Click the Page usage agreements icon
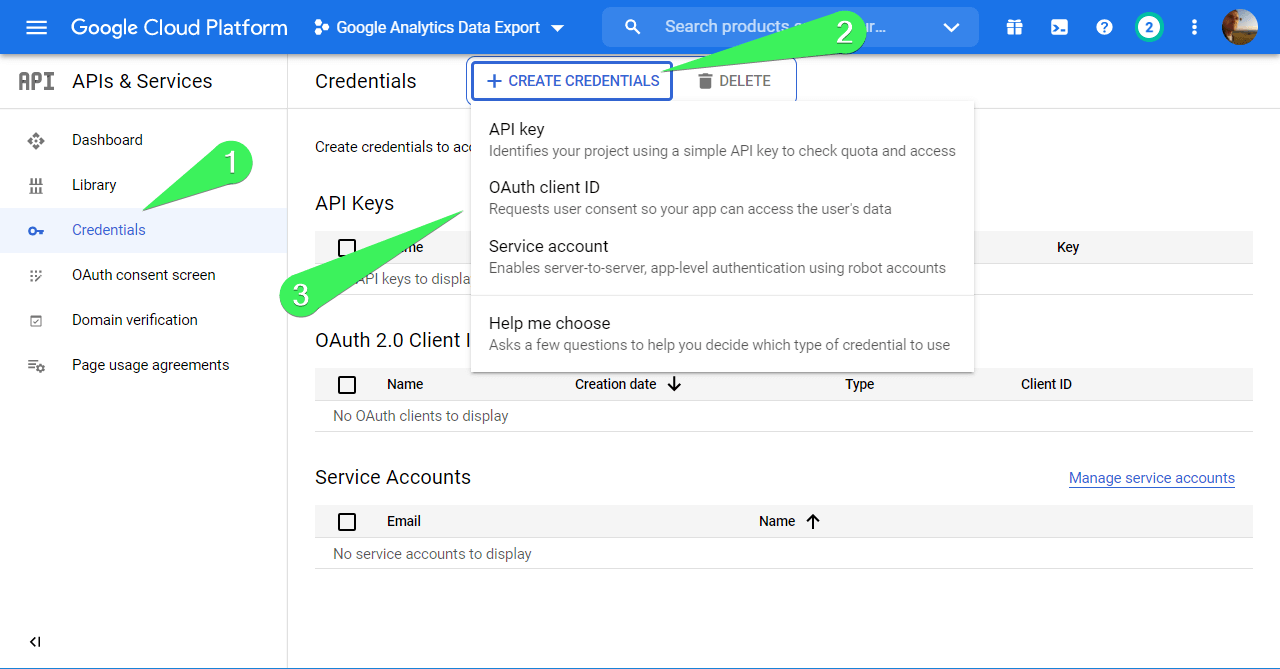 coord(36,365)
